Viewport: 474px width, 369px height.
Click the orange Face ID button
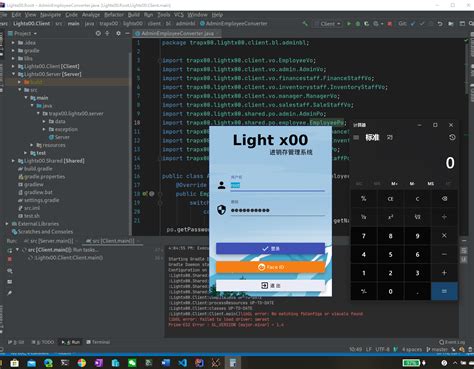(x=270, y=267)
